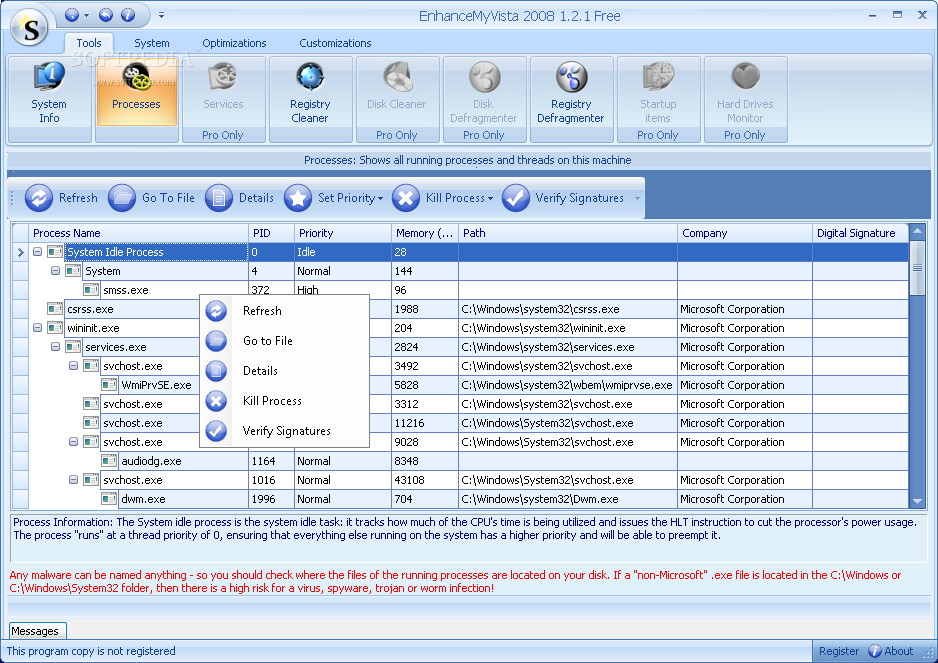Viewport: 938px width, 663px height.
Task: Click the Refresh toolbar icon
Action: click(39, 197)
